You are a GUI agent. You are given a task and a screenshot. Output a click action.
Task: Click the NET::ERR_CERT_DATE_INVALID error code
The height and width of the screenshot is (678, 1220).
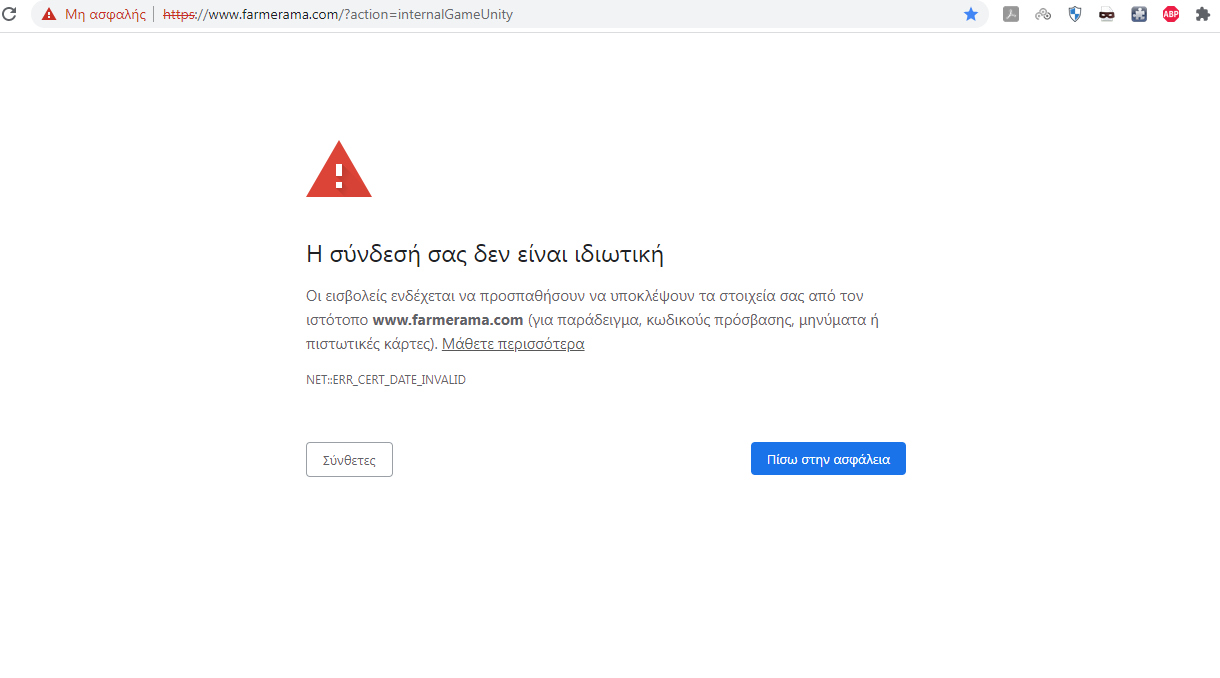point(386,380)
